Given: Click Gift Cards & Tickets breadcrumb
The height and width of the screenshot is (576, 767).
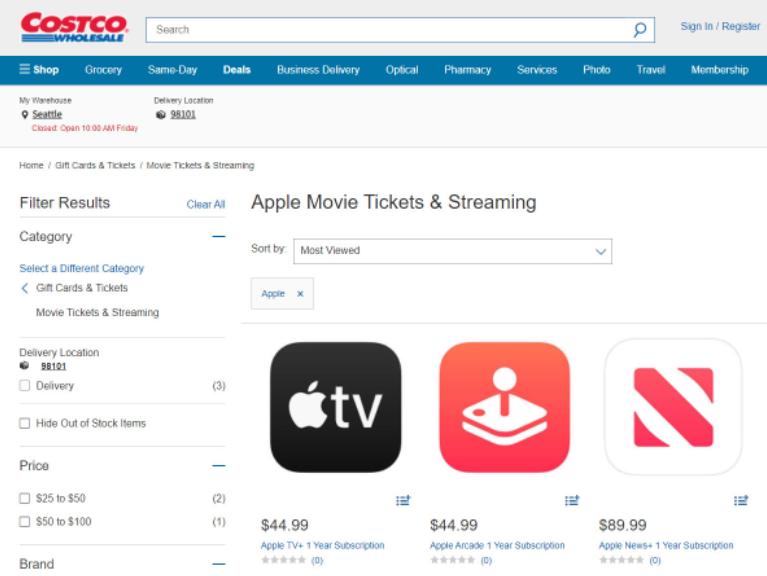Looking at the screenshot, I should [x=95, y=165].
